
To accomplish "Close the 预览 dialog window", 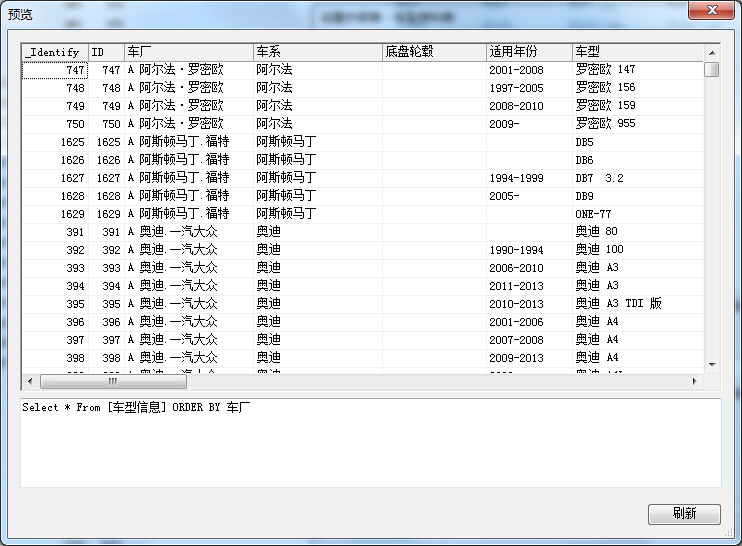I will coord(712,10).
